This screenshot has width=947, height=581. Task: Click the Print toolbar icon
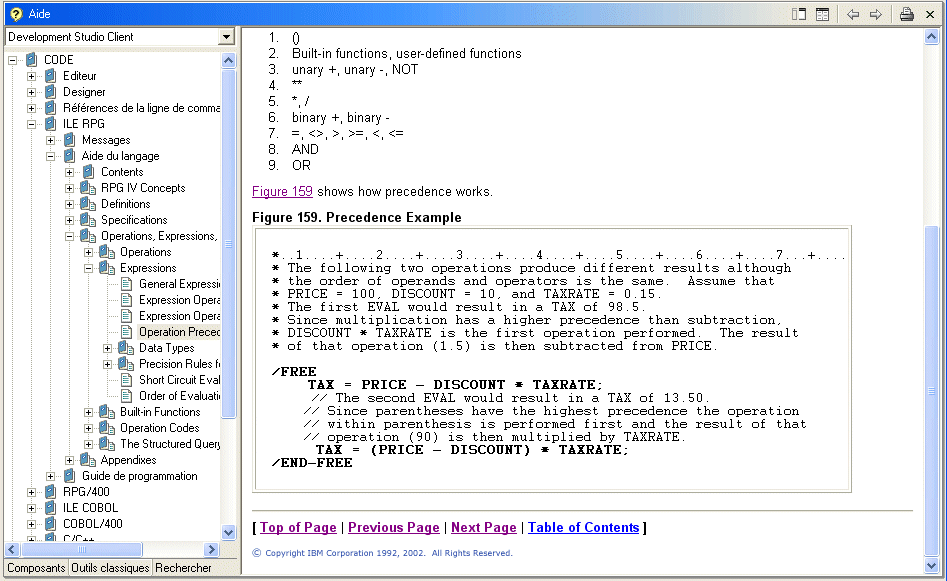(906, 14)
